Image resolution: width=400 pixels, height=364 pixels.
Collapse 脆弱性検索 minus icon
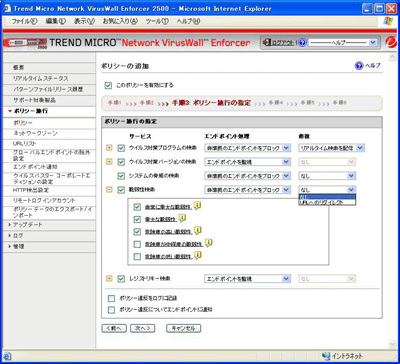[109, 190]
